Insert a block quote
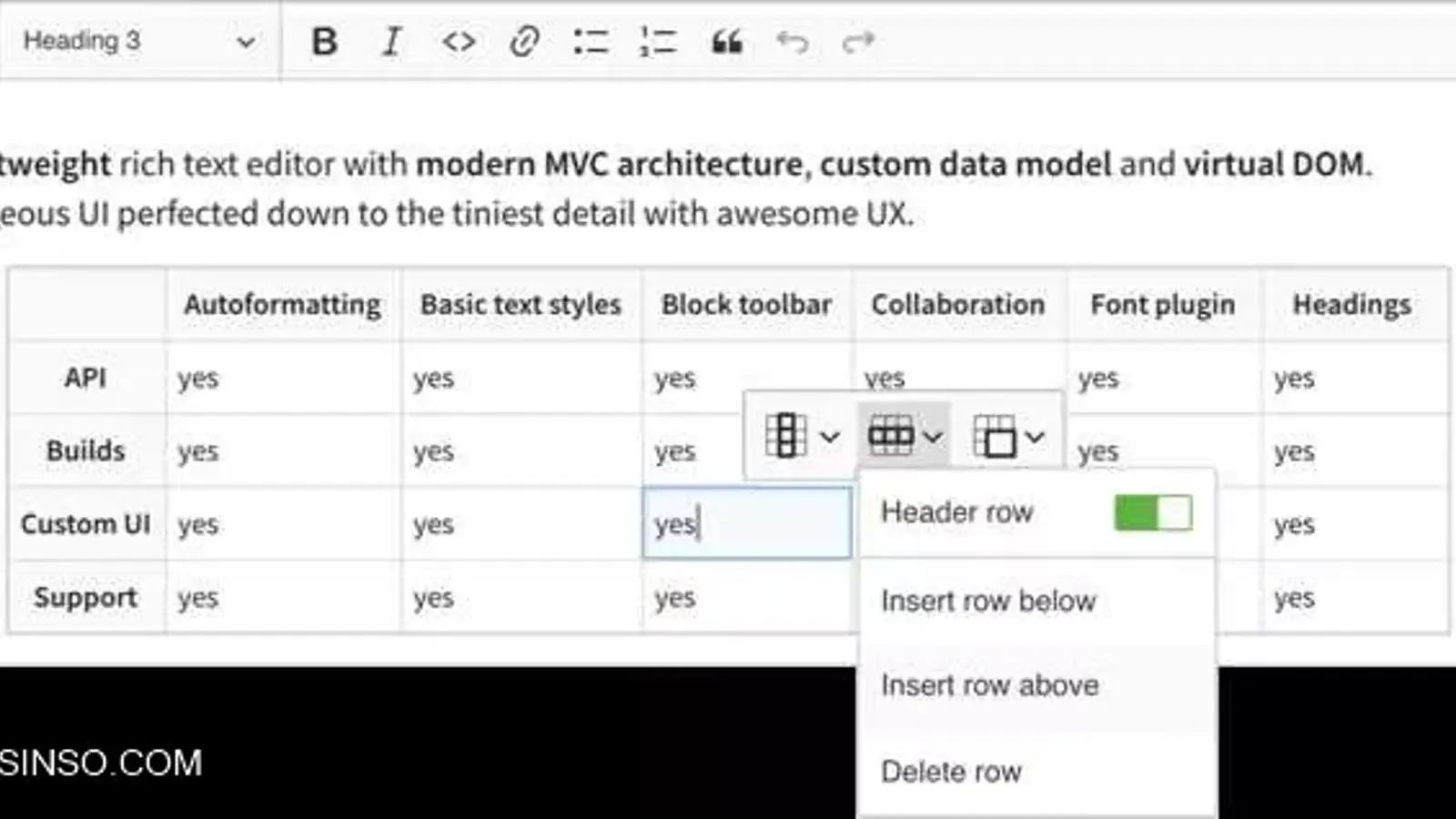The image size is (1456, 819). (725, 41)
